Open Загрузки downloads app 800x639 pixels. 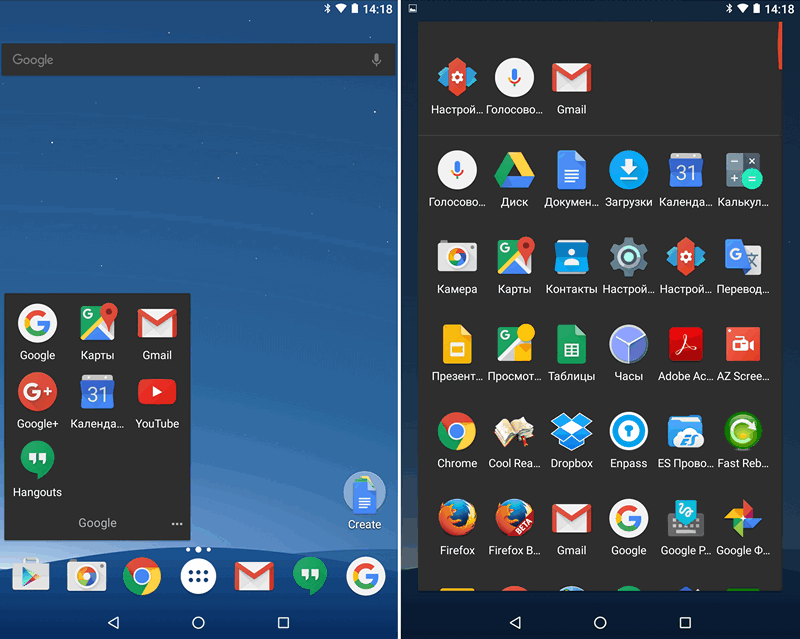coord(629,170)
